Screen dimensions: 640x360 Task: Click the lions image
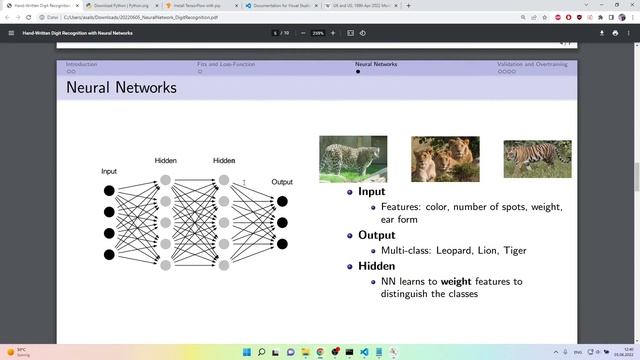[x=445, y=159]
